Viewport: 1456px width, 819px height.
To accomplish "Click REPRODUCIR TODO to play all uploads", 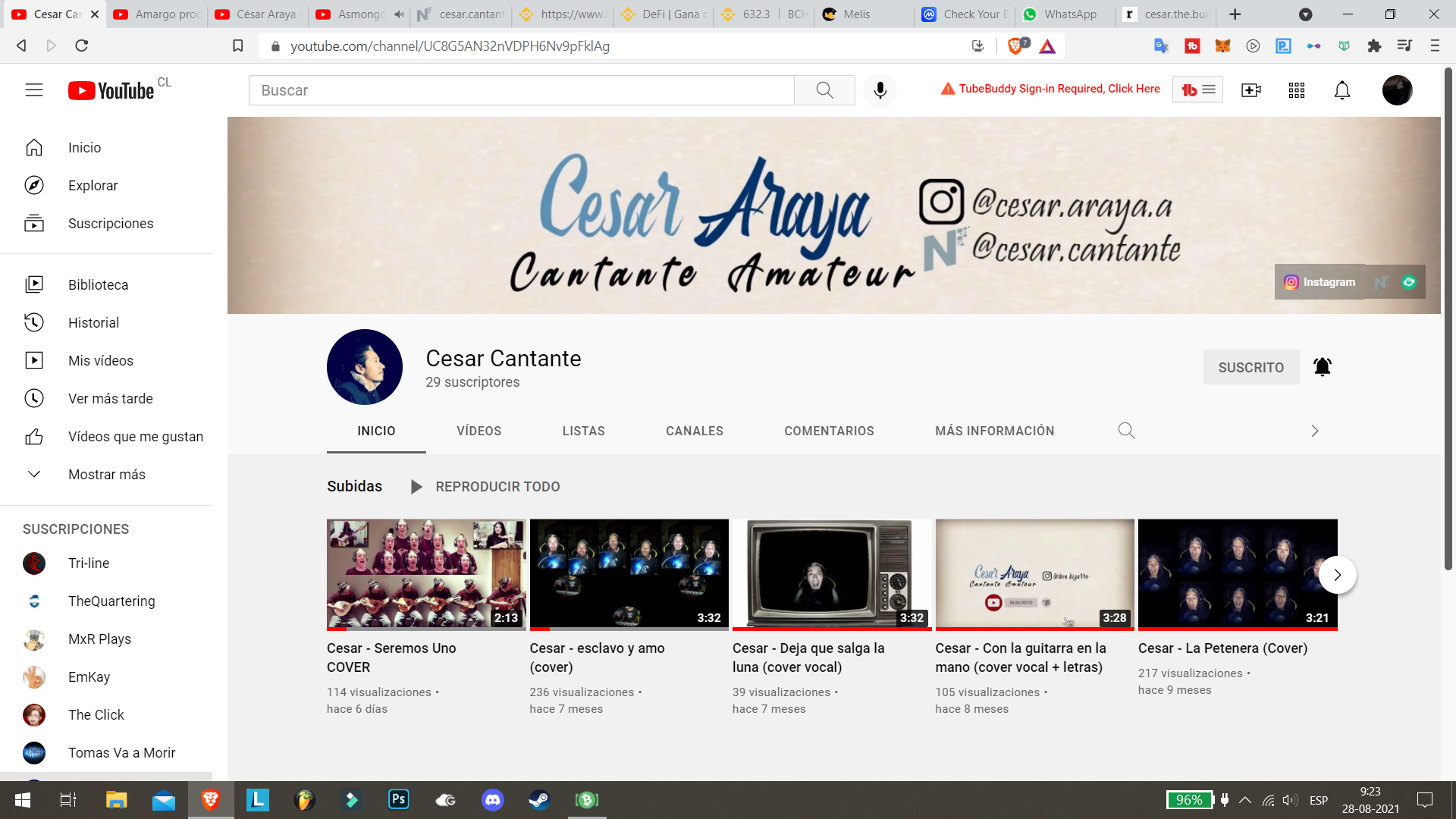I will pos(485,487).
